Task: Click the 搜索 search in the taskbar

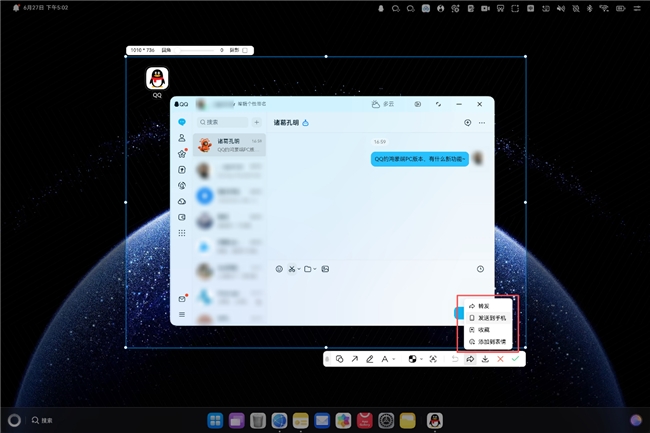Action: point(42,421)
